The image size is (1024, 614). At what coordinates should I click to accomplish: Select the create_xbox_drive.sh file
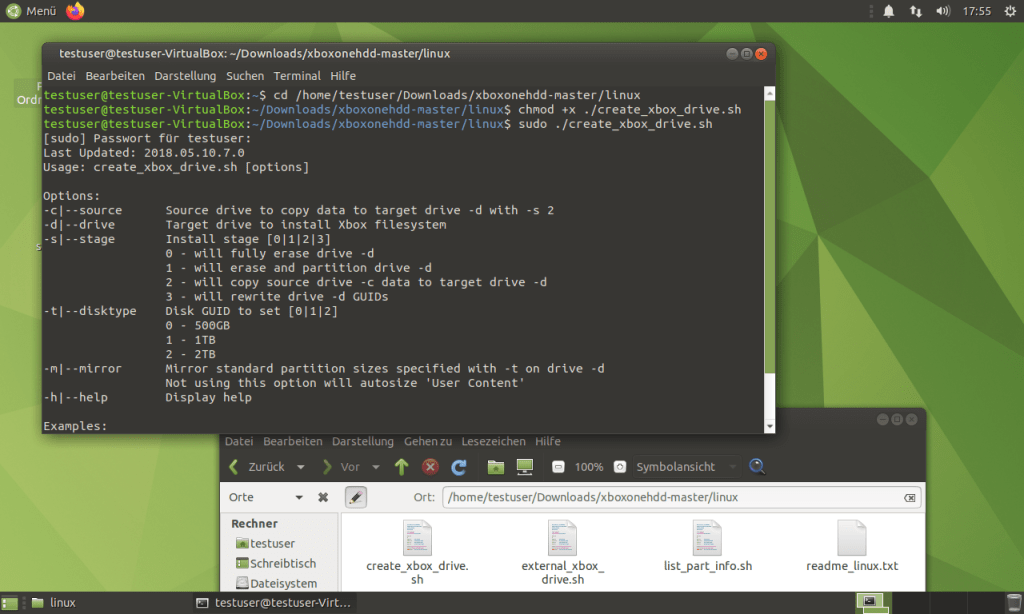pyautogui.click(x=417, y=550)
